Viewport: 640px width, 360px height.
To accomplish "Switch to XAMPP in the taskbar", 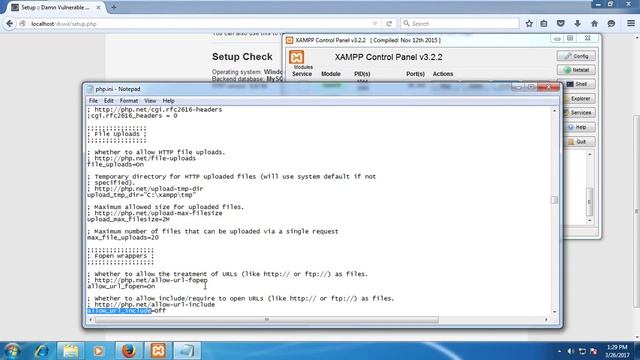I will [158, 351].
